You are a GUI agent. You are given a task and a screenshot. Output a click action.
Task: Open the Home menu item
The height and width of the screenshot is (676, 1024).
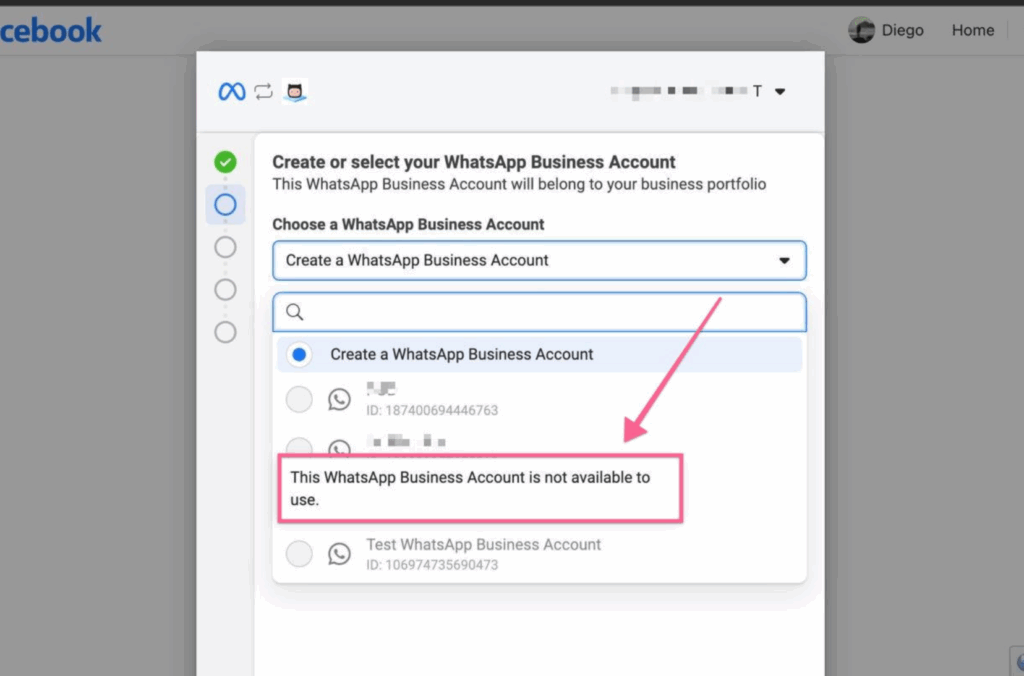click(x=972, y=30)
